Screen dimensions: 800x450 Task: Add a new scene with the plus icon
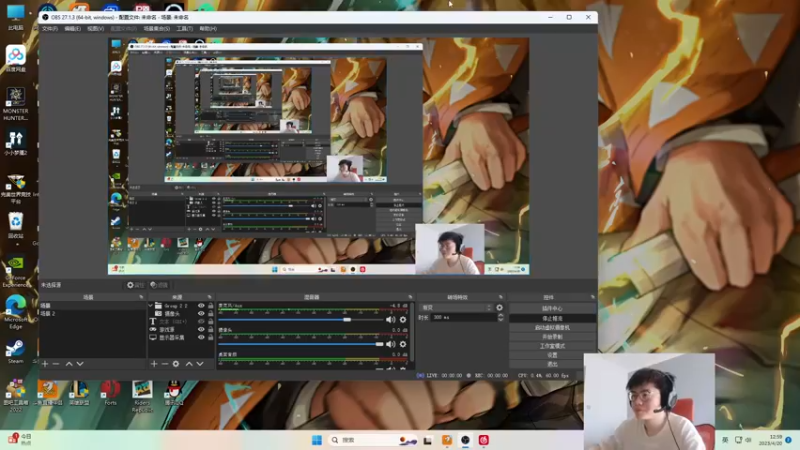(x=45, y=364)
